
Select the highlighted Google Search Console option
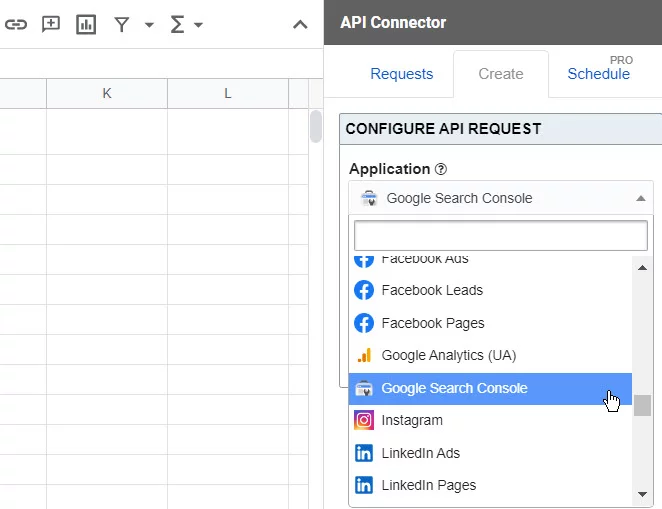(490, 388)
